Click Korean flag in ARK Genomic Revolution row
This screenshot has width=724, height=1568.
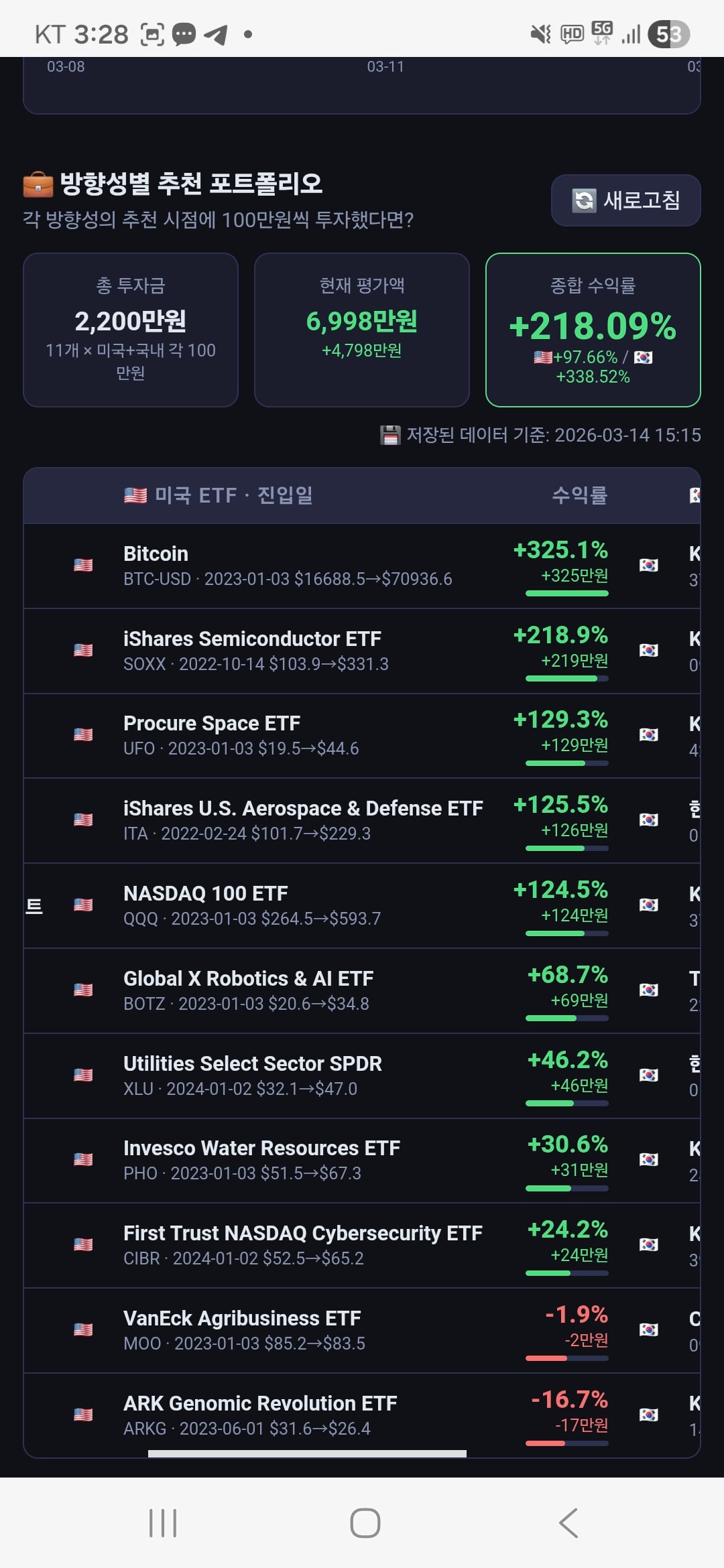tap(648, 1415)
